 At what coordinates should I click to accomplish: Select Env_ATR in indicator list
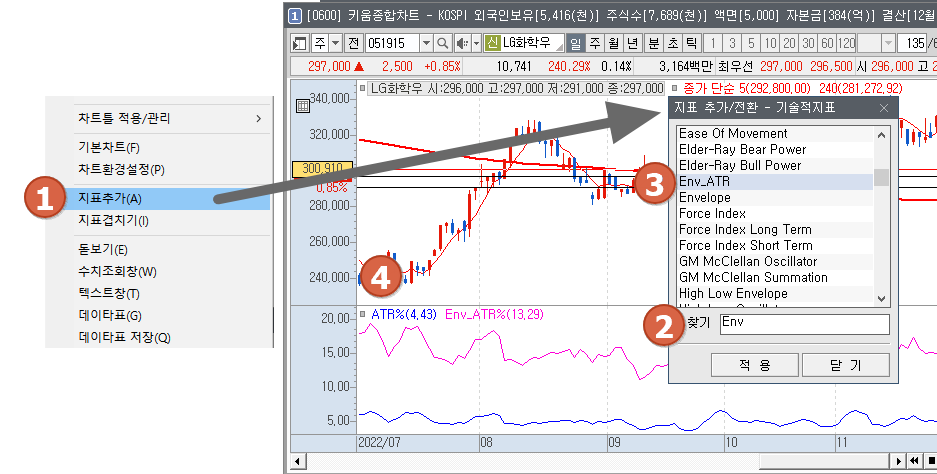click(x=775, y=182)
